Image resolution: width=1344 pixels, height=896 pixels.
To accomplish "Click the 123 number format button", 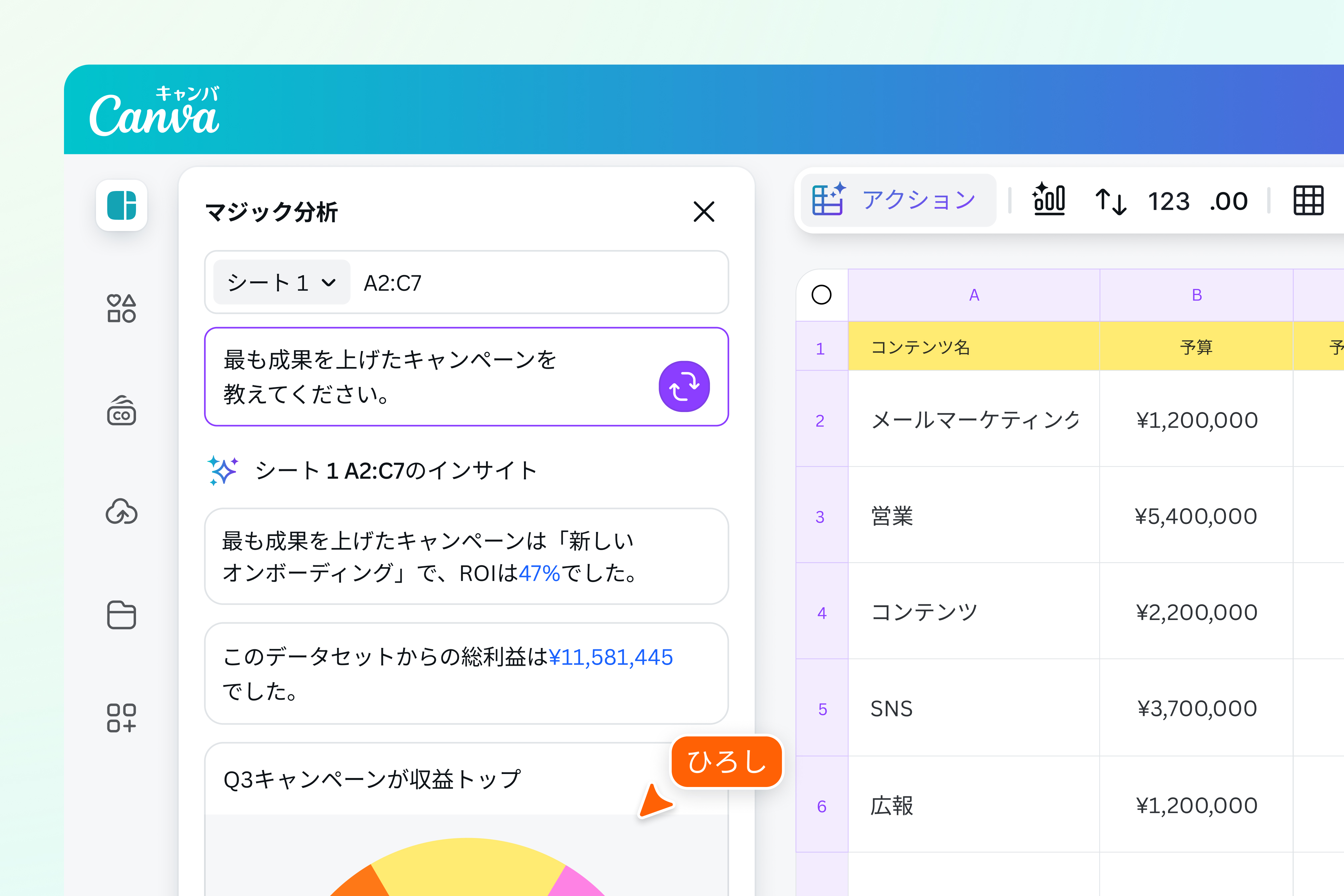I will pos(1169,201).
